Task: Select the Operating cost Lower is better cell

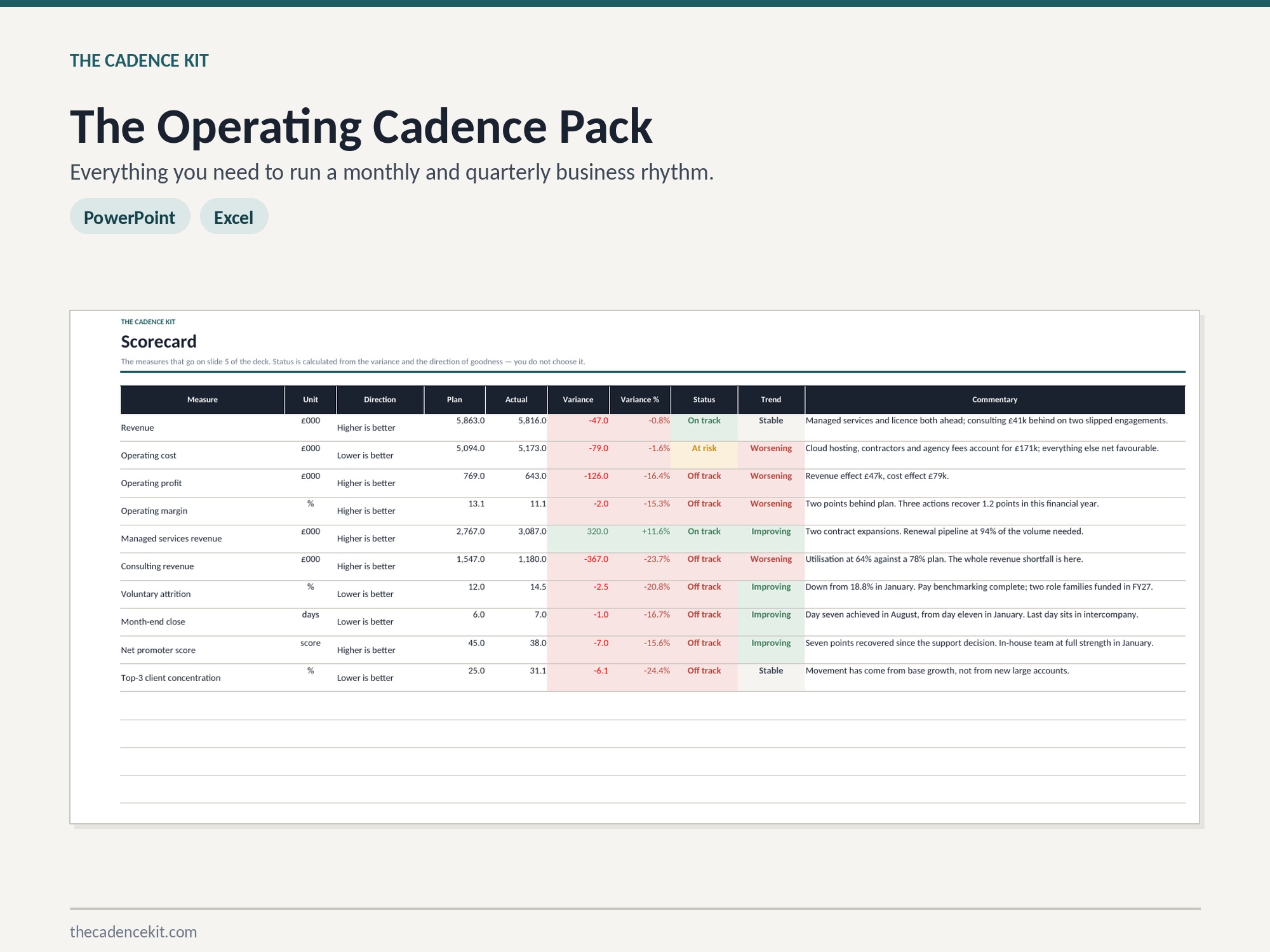Action: coord(365,455)
